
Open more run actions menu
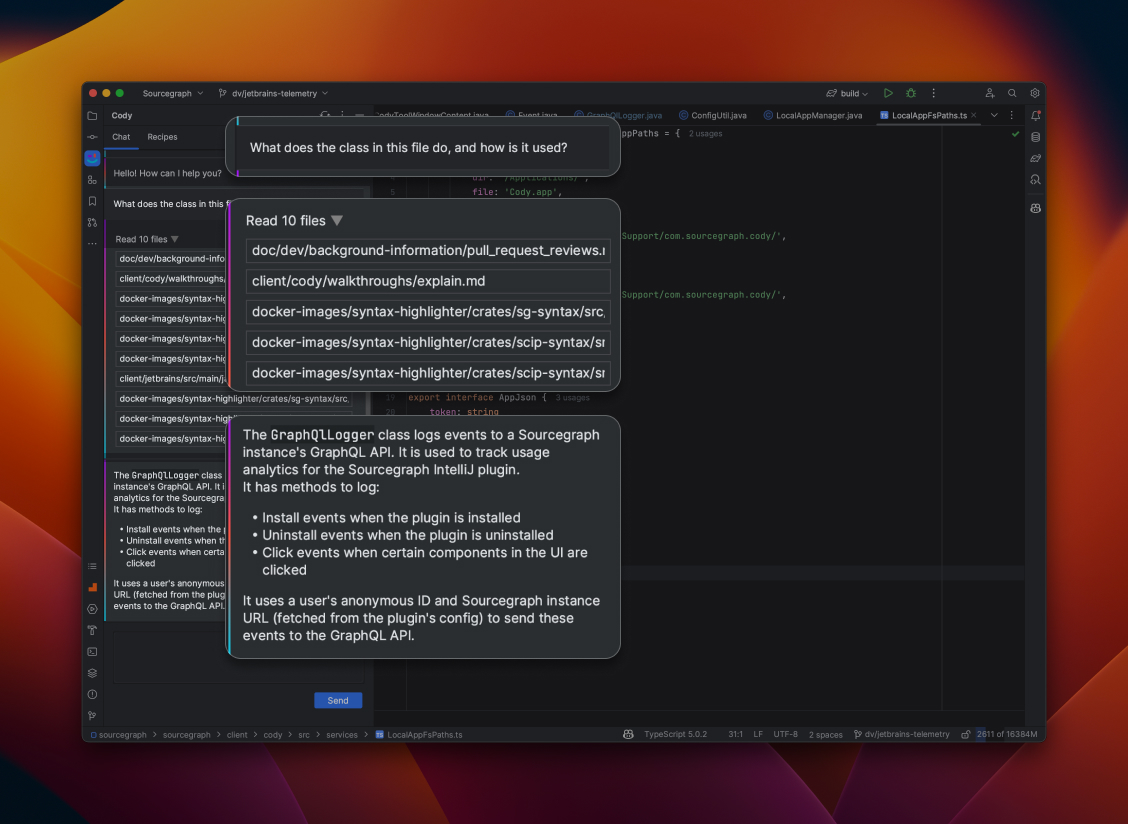[934, 94]
